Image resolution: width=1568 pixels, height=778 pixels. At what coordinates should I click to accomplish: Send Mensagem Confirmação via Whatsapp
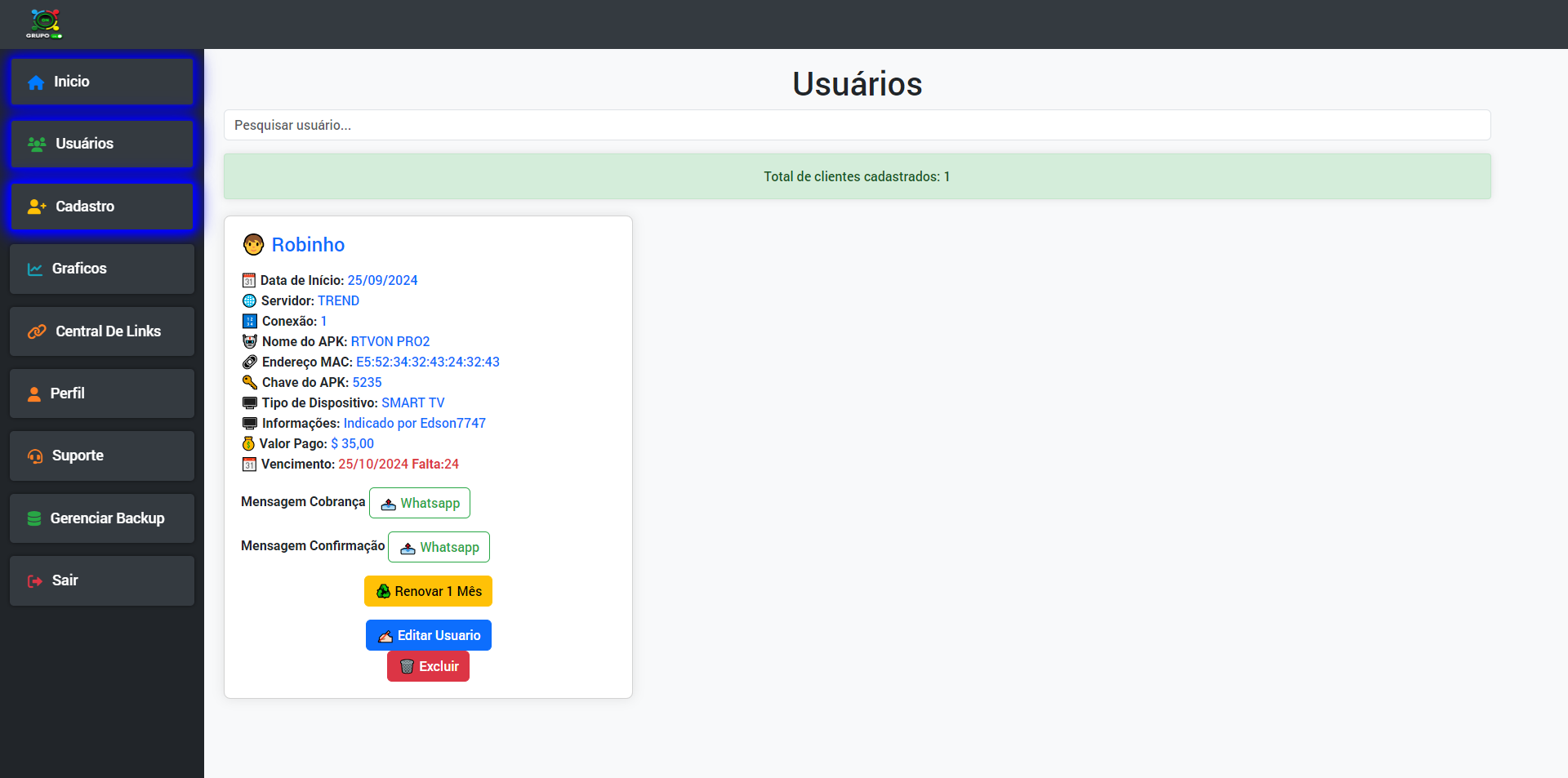[439, 547]
